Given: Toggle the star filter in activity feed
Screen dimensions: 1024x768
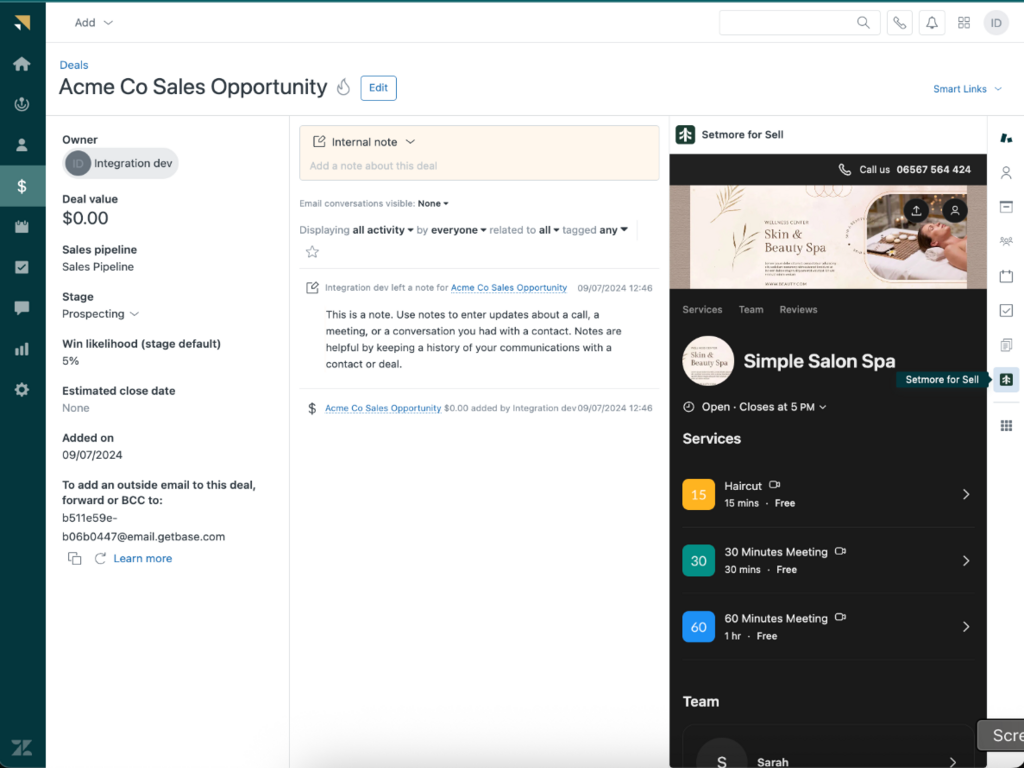Looking at the screenshot, I should pyautogui.click(x=312, y=252).
